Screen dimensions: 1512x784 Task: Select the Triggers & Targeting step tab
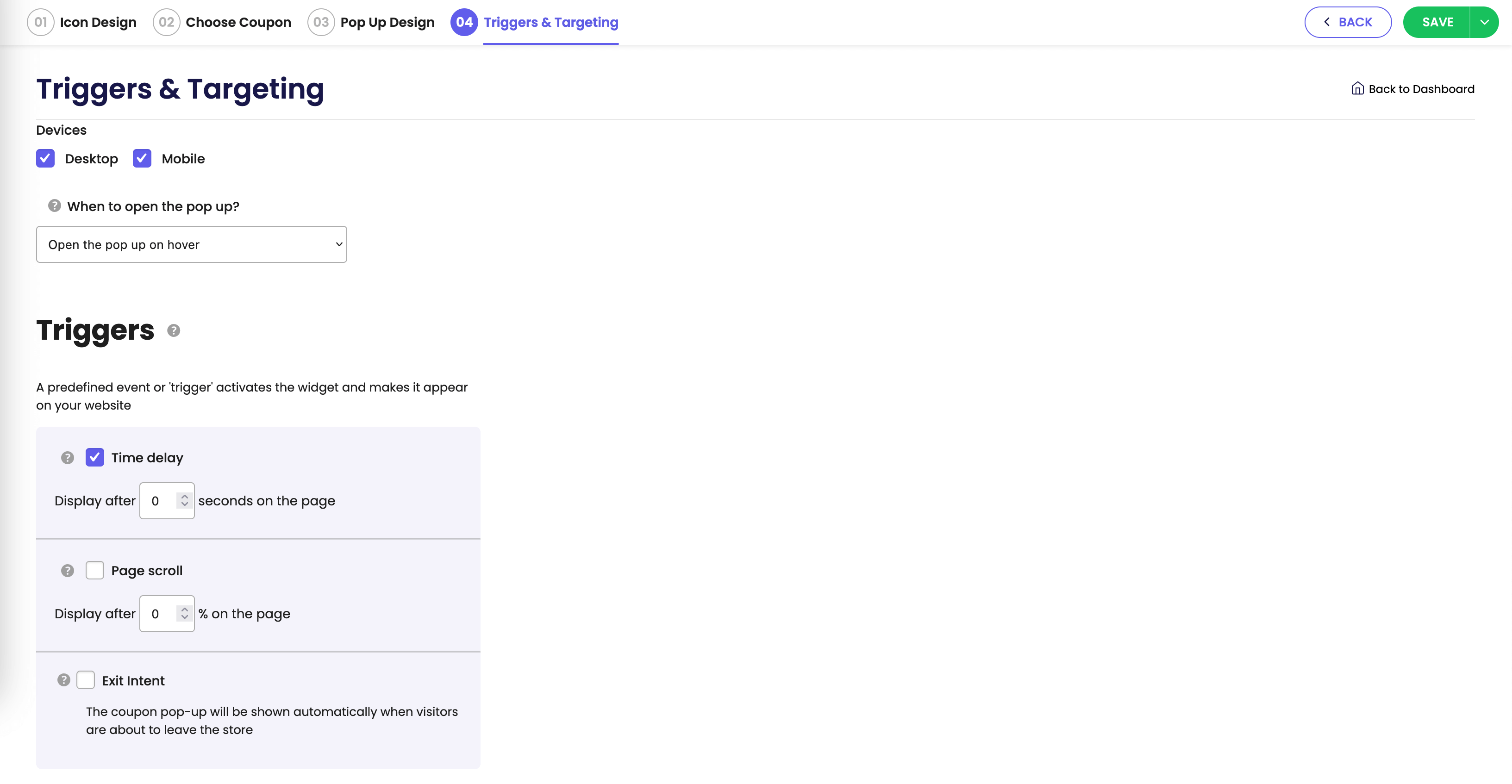point(550,22)
